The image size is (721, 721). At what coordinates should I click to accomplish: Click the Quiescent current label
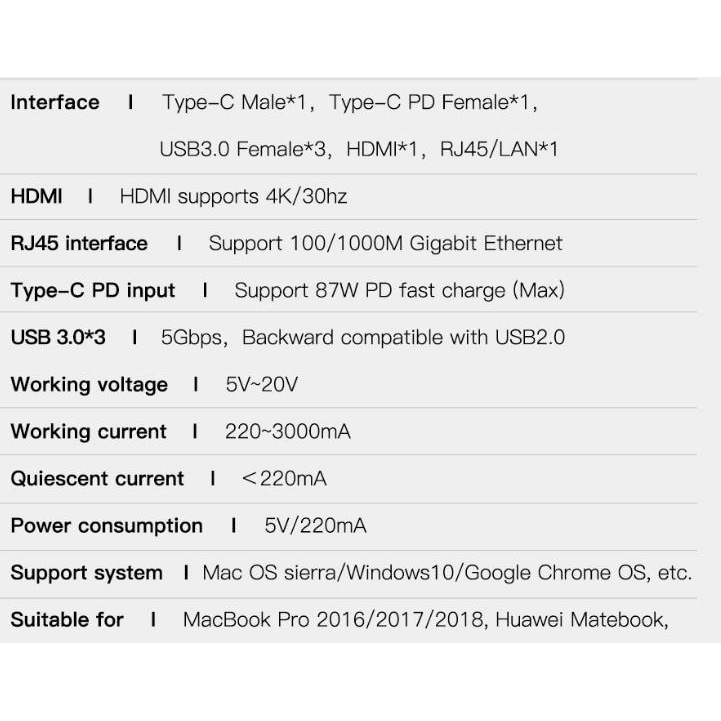[x=97, y=479]
